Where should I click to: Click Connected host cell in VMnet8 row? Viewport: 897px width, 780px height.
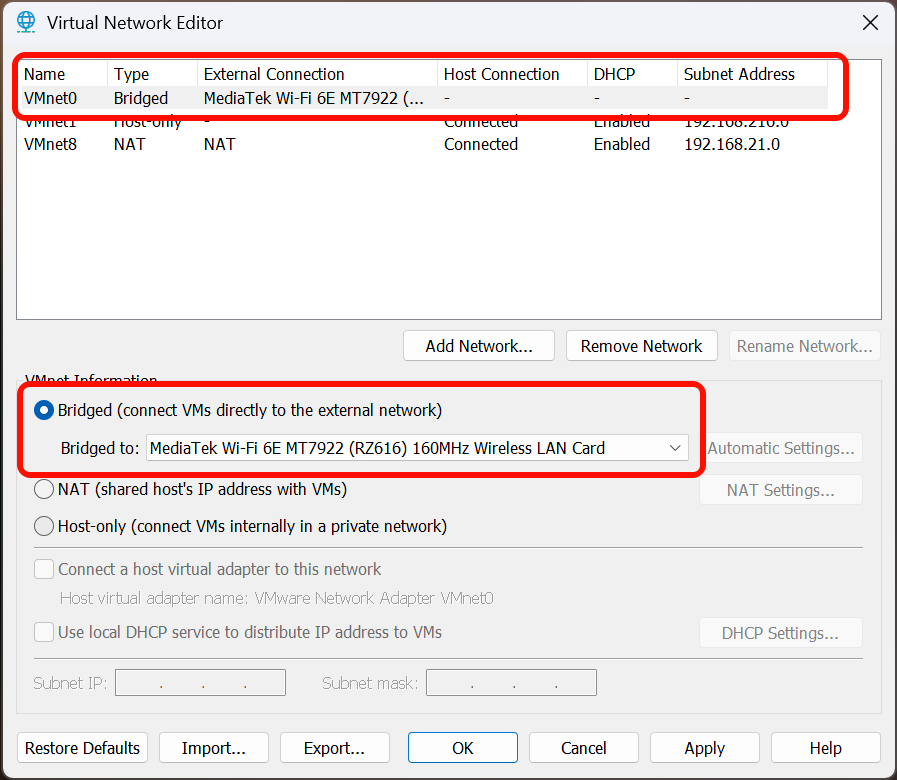click(481, 144)
